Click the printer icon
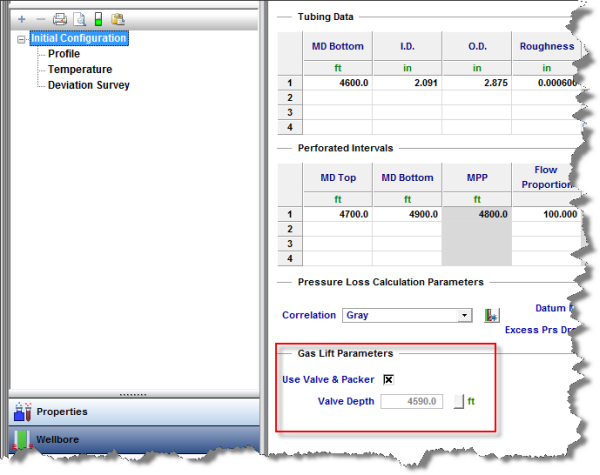Image resolution: width=600 pixels, height=475 pixels. pos(60,19)
